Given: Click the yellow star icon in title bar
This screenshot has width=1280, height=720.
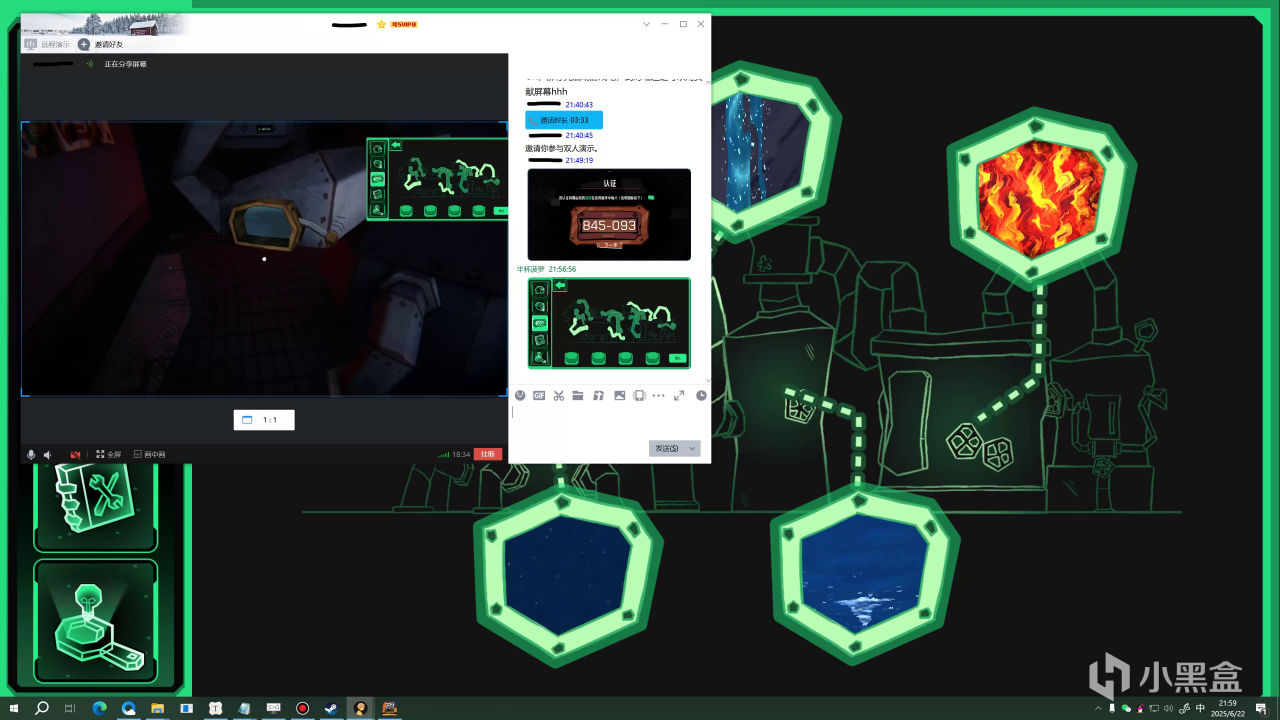Looking at the screenshot, I should (381, 24).
